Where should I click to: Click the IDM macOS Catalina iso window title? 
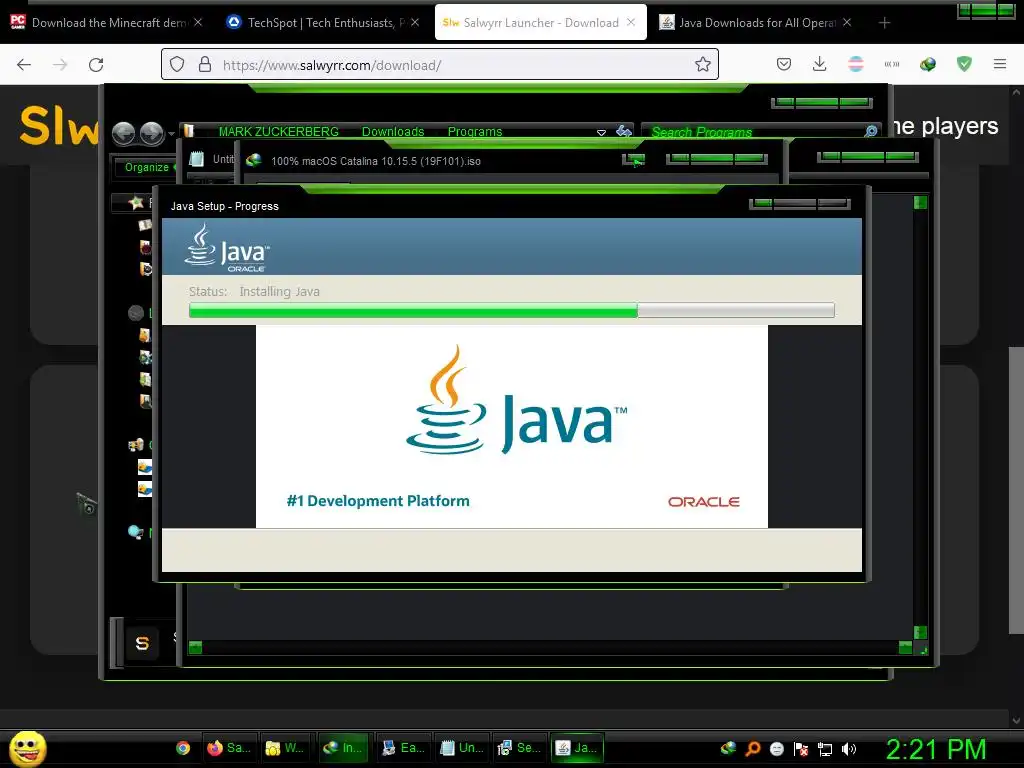376,161
